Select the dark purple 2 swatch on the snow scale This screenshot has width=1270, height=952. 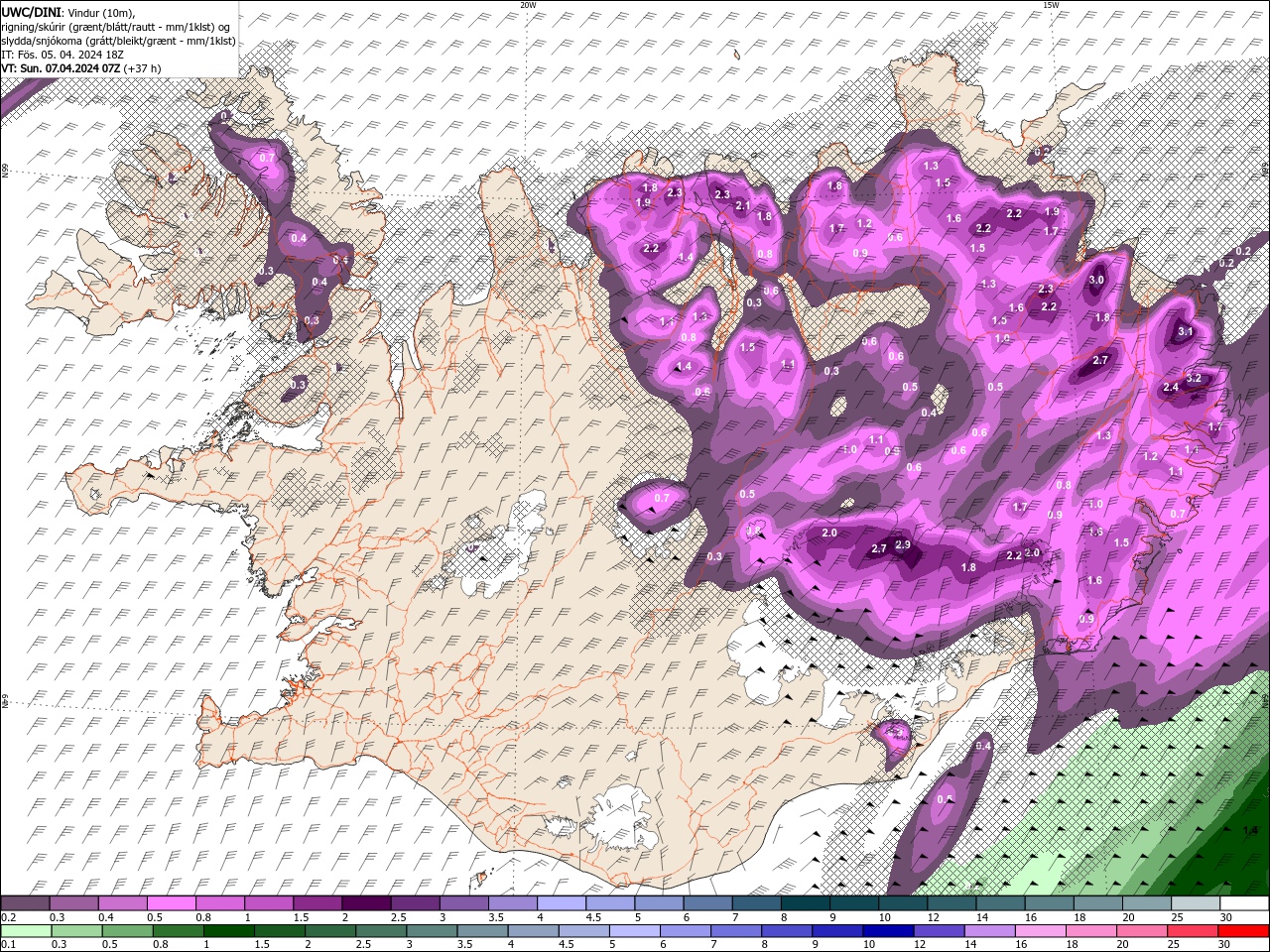point(366,903)
